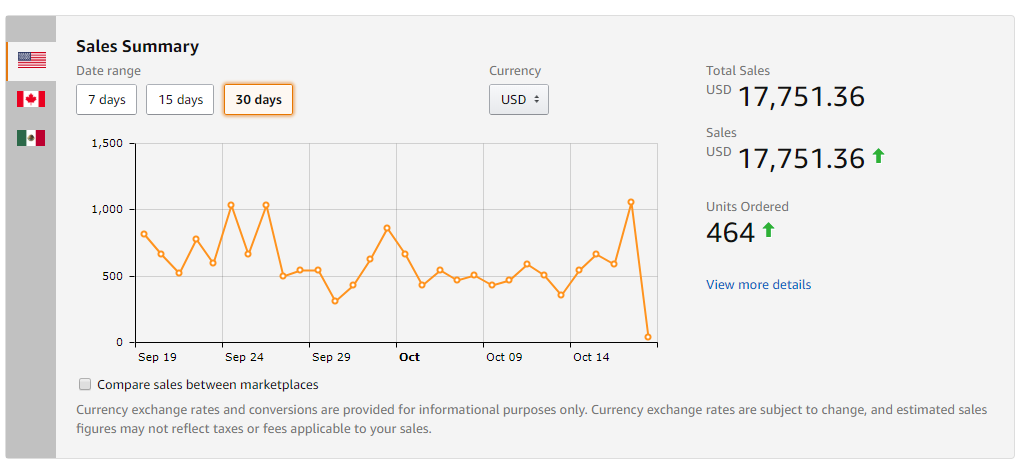Click the bold Oct axis label
Screen dimensions: 1022x466
point(409,357)
